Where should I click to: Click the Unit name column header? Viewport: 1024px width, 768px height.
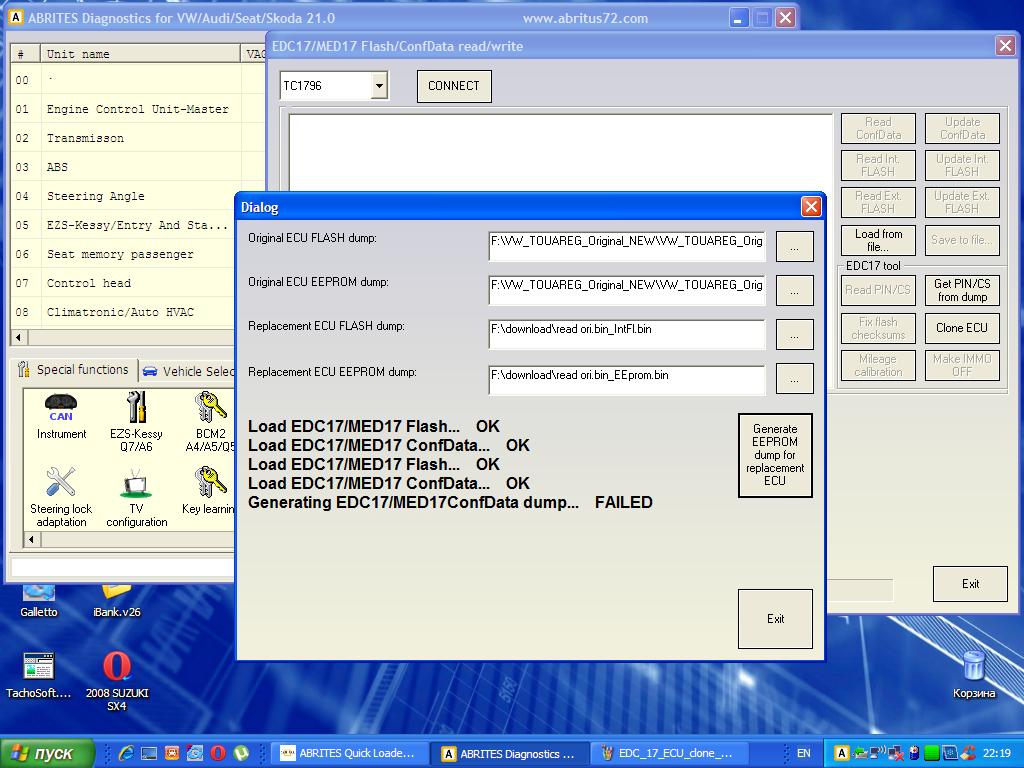140,54
